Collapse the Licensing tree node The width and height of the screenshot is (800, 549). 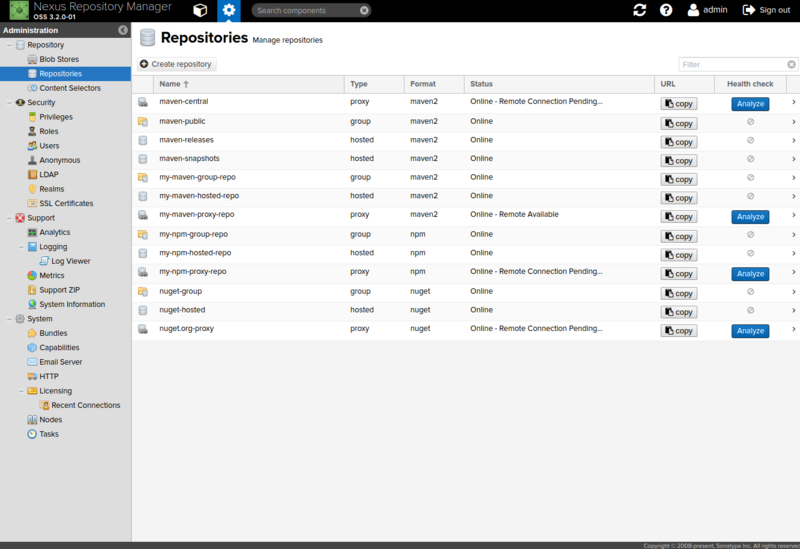pyautogui.click(x=21, y=391)
